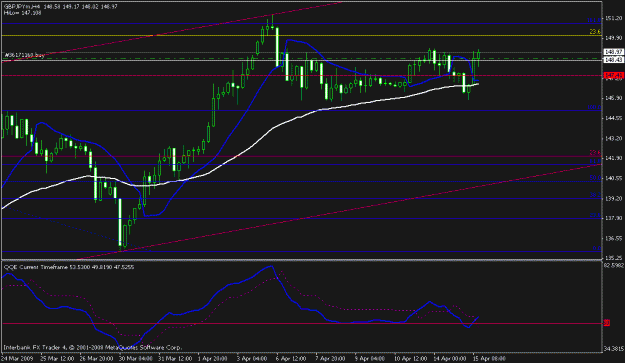625x363 pixels.
Task: Select the buy order label on chart
Action: point(25,55)
